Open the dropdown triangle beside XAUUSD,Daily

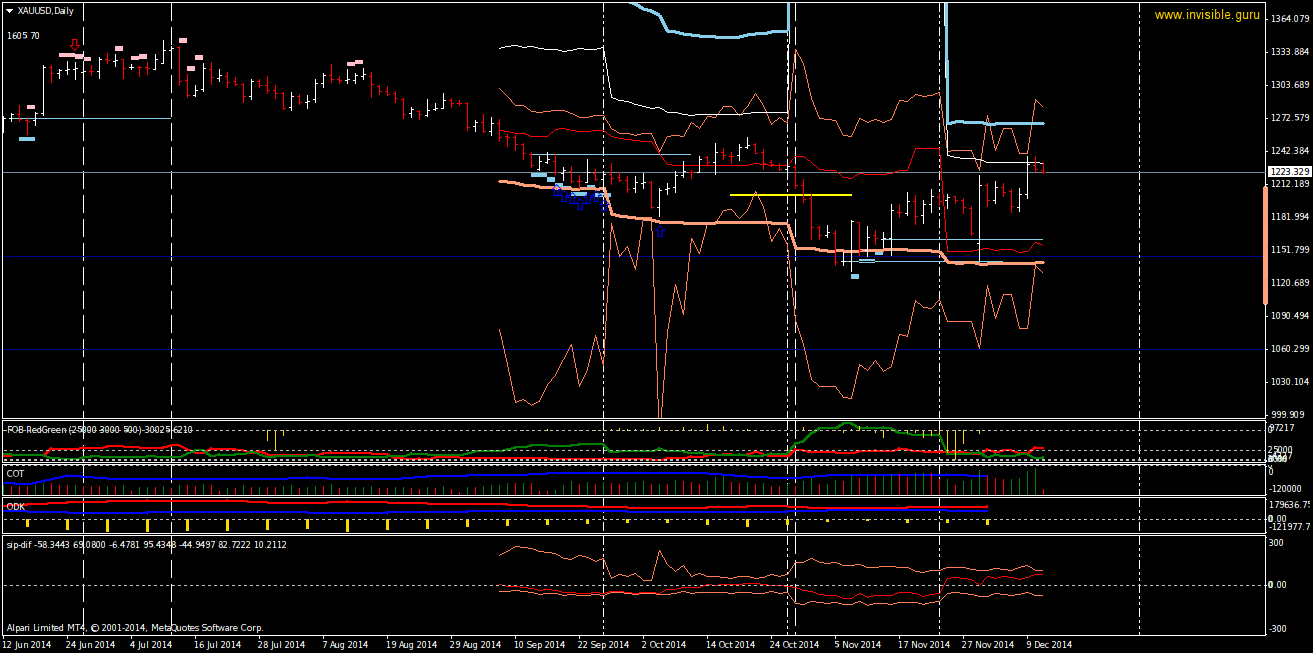pos(10,10)
